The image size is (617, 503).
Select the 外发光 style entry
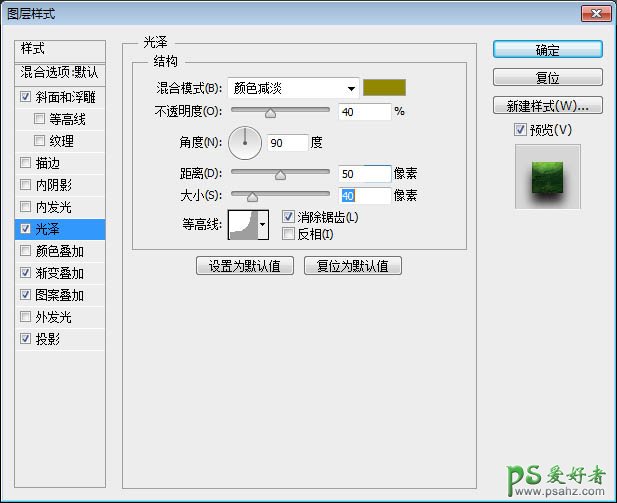tap(53, 317)
